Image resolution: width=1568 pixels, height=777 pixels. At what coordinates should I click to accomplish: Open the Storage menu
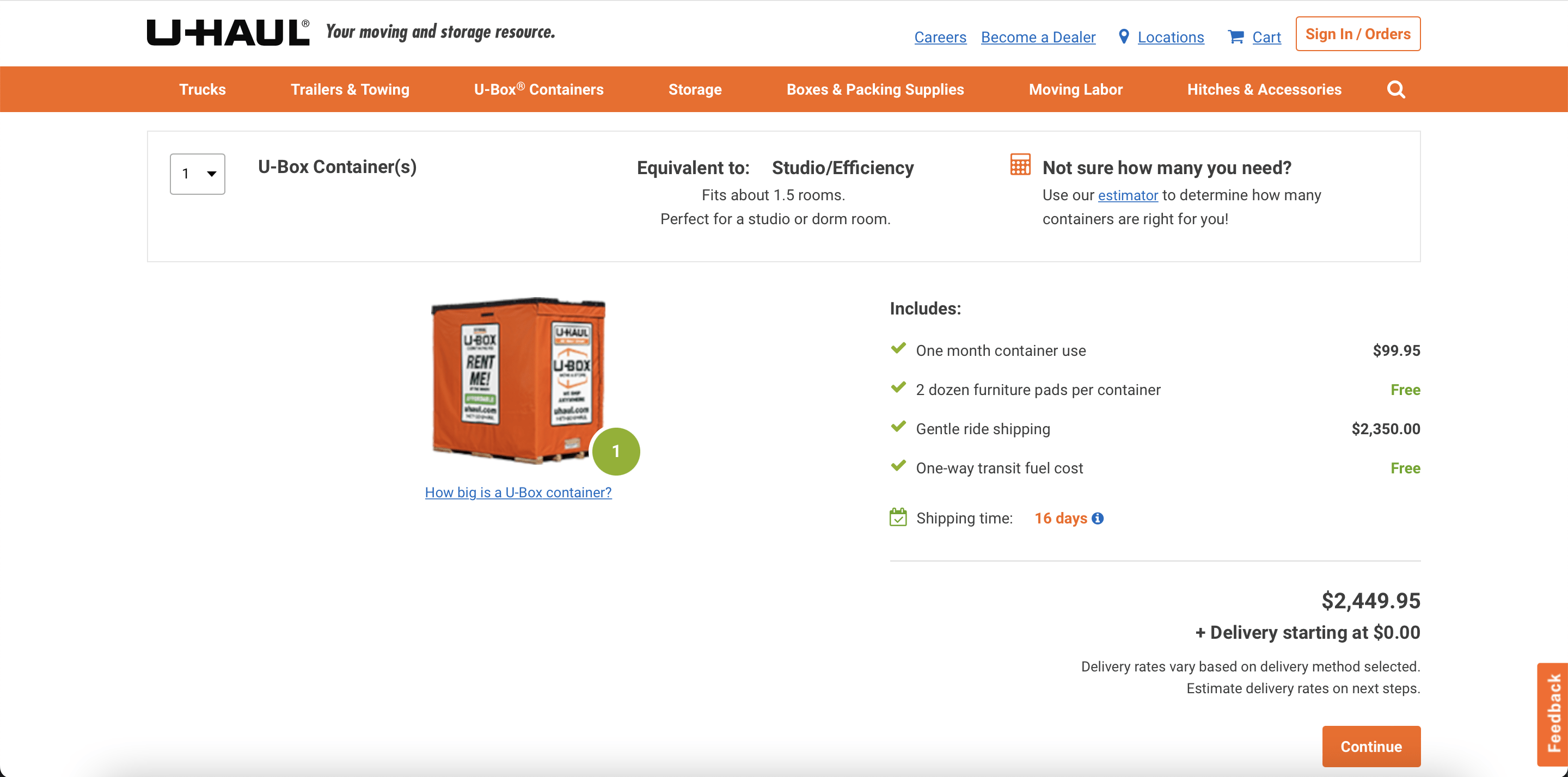[695, 89]
